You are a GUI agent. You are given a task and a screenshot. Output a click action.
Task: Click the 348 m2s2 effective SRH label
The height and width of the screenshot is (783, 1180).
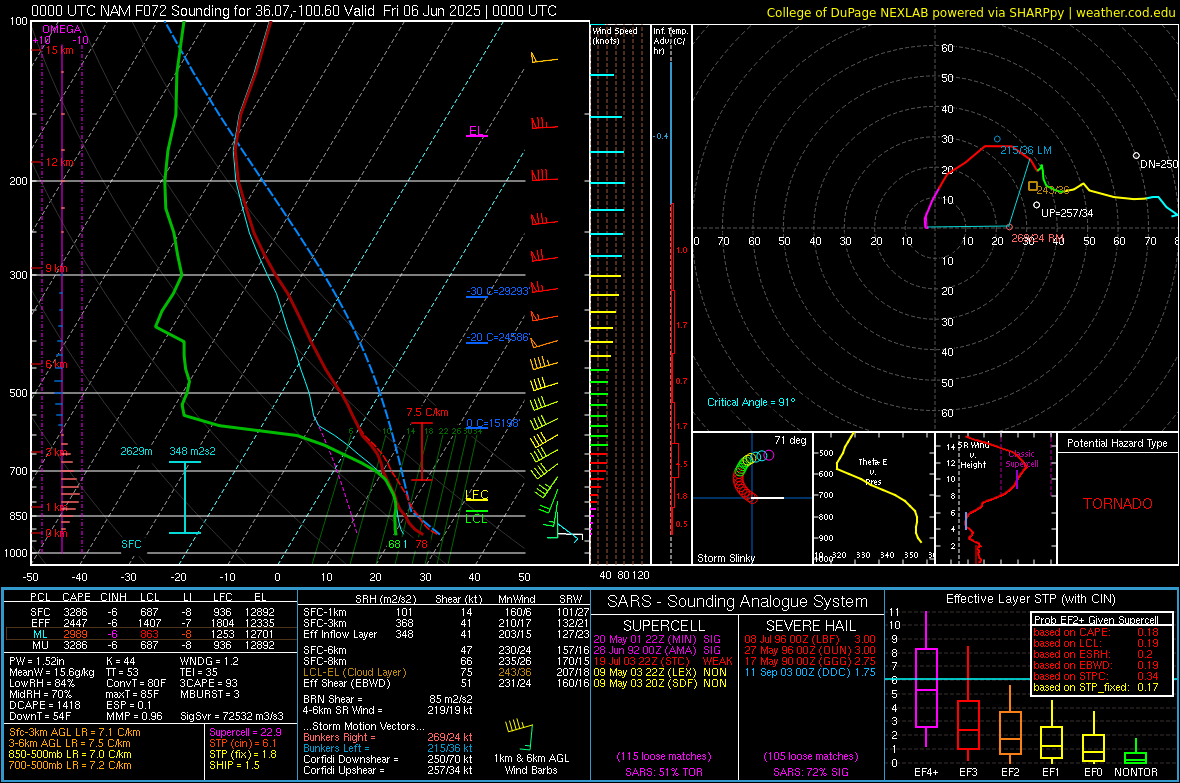(193, 451)
